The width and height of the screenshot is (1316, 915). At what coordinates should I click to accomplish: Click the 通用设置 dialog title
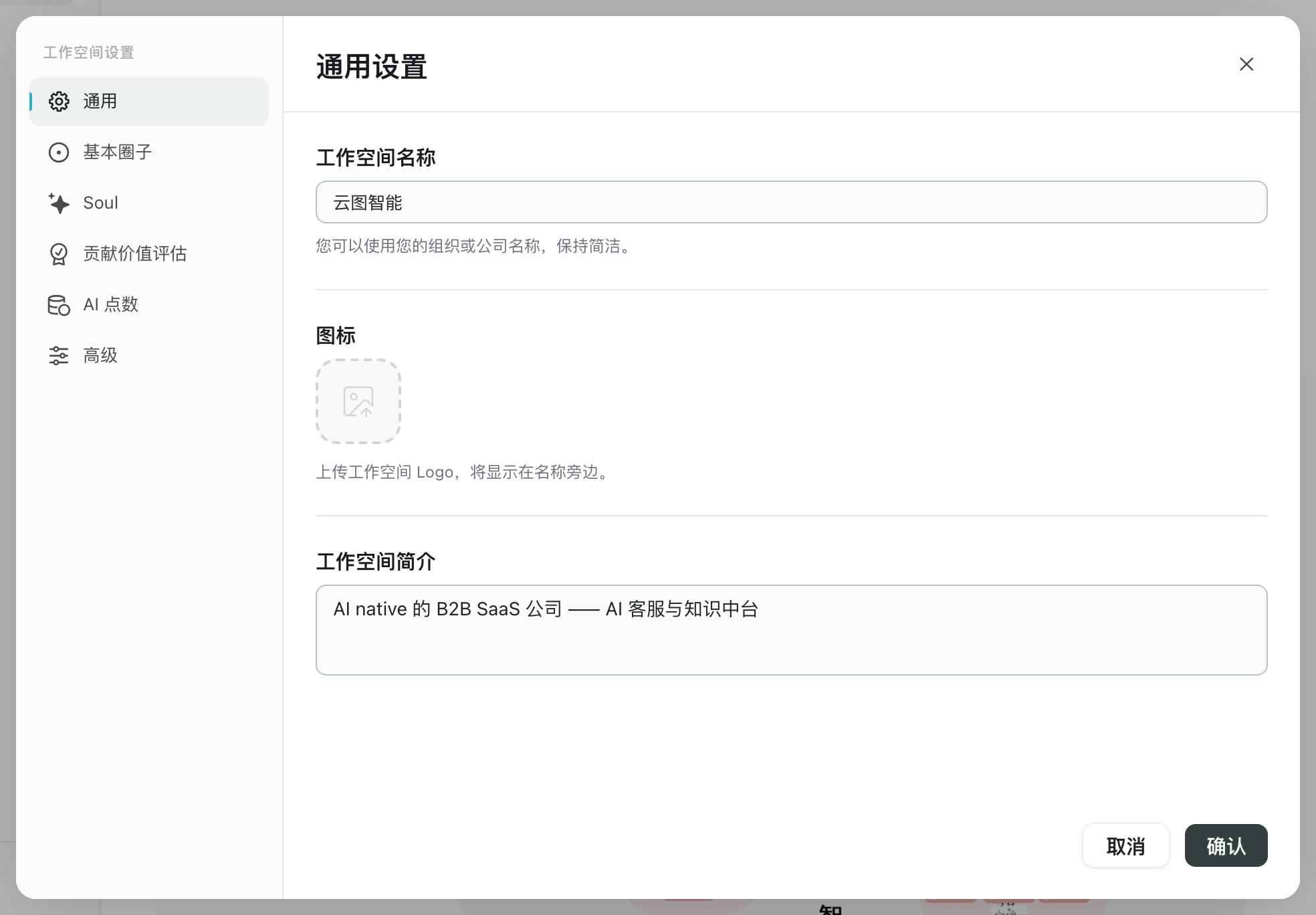click(372, 67)
